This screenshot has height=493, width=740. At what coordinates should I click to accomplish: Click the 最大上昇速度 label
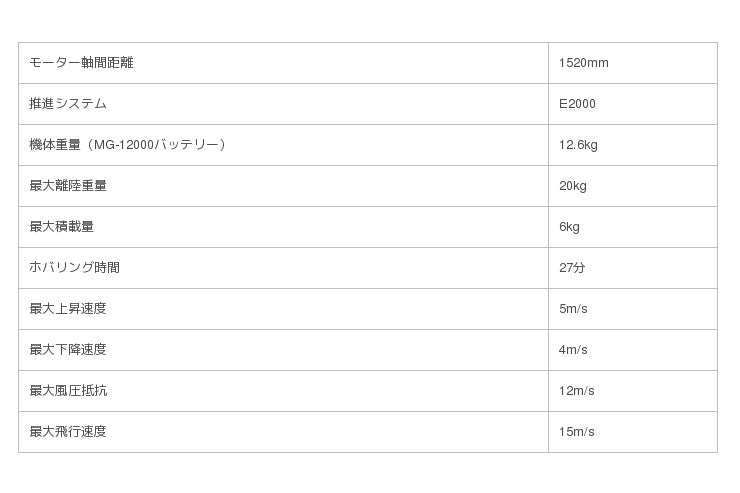tap(68, 309)
